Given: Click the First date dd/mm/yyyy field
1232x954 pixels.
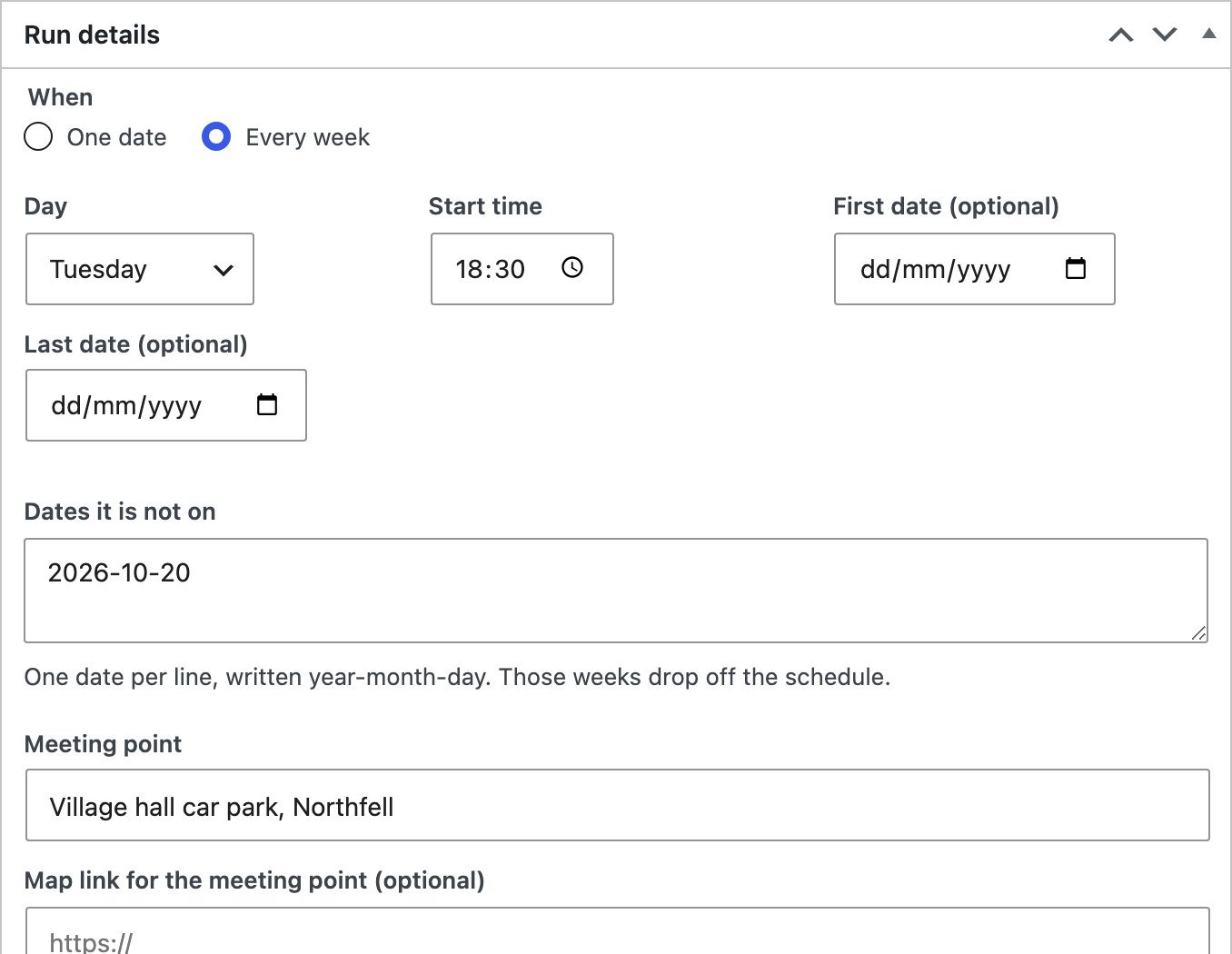Looking at the screenshot, I should [x=975, y=269].
